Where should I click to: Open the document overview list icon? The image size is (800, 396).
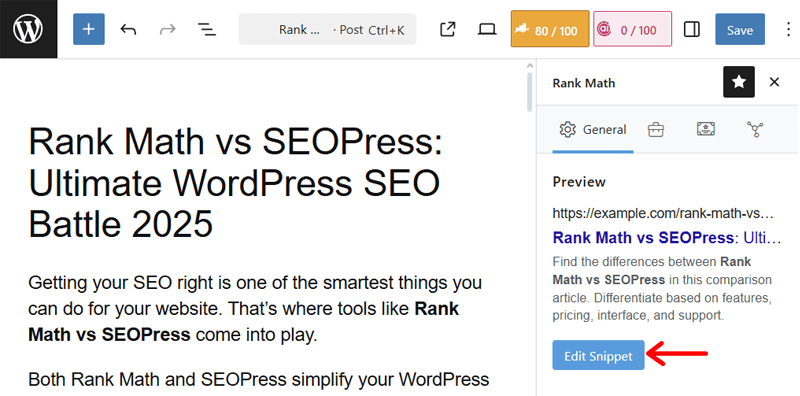[x=207, y=30]
